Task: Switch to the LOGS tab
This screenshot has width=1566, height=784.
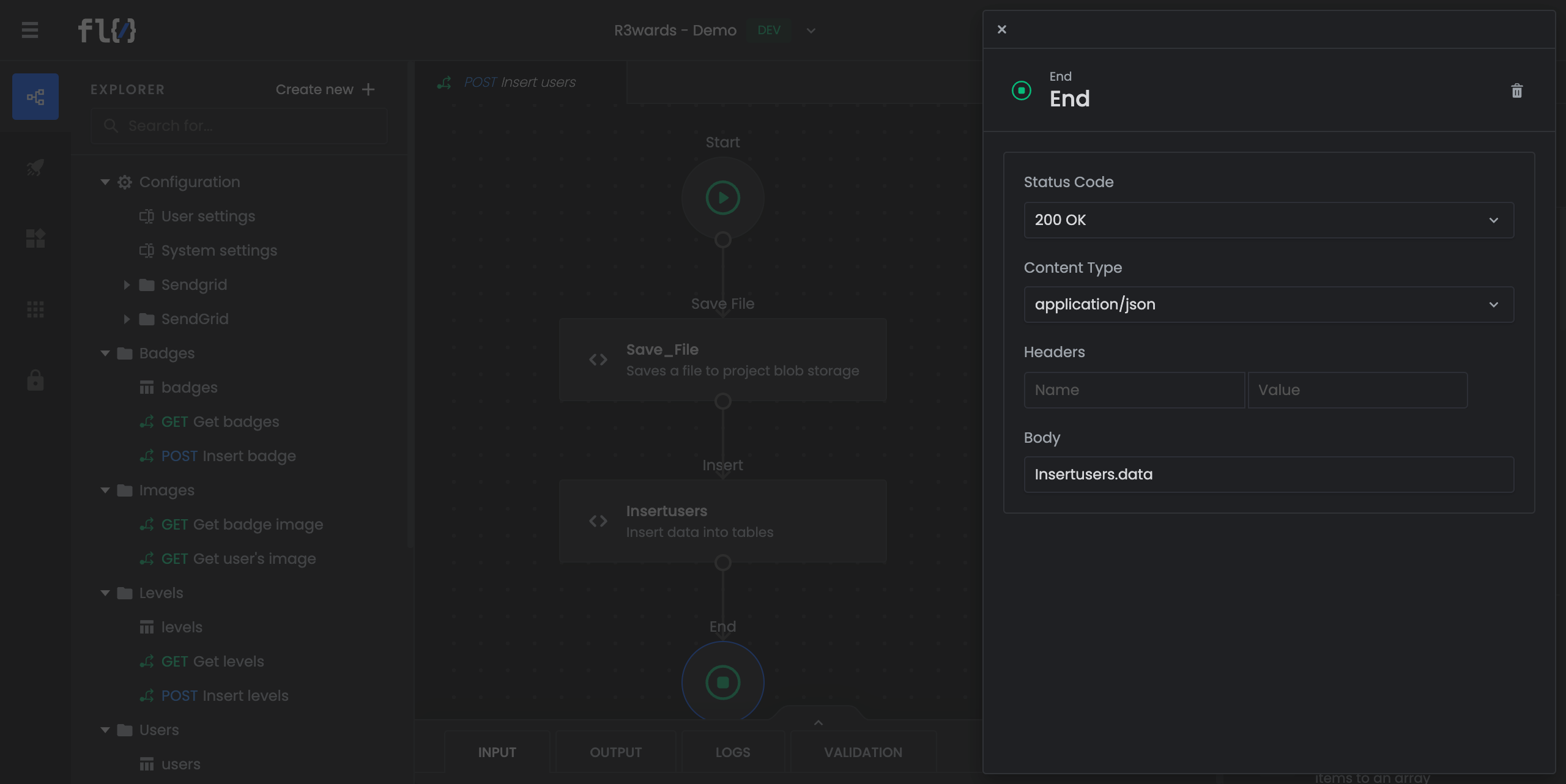Action: coord(733,752)
